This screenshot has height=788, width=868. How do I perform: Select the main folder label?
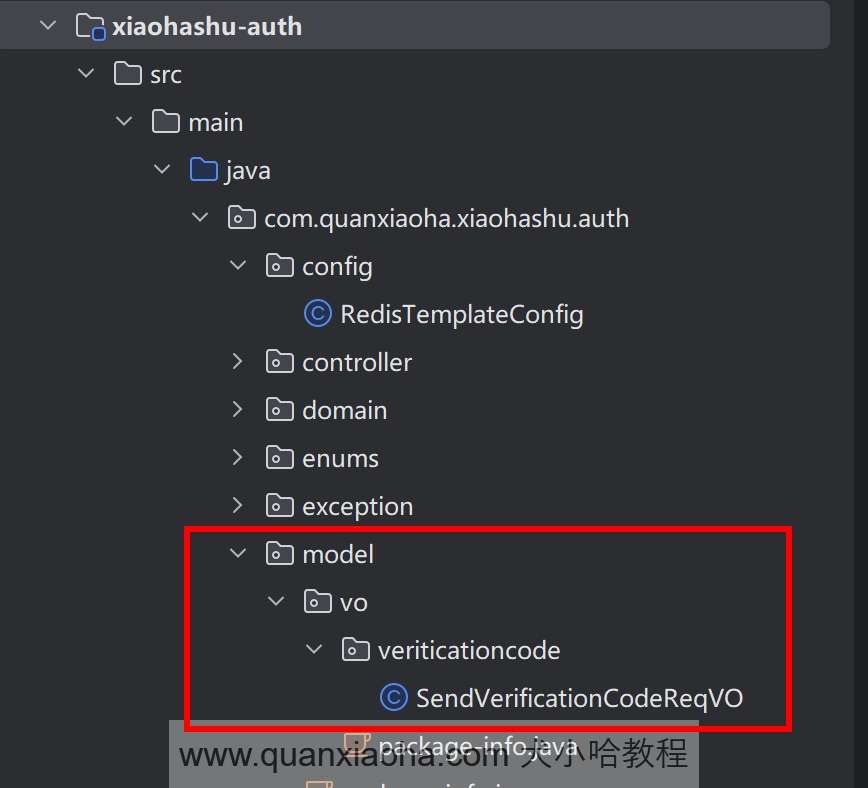point(215,122)
